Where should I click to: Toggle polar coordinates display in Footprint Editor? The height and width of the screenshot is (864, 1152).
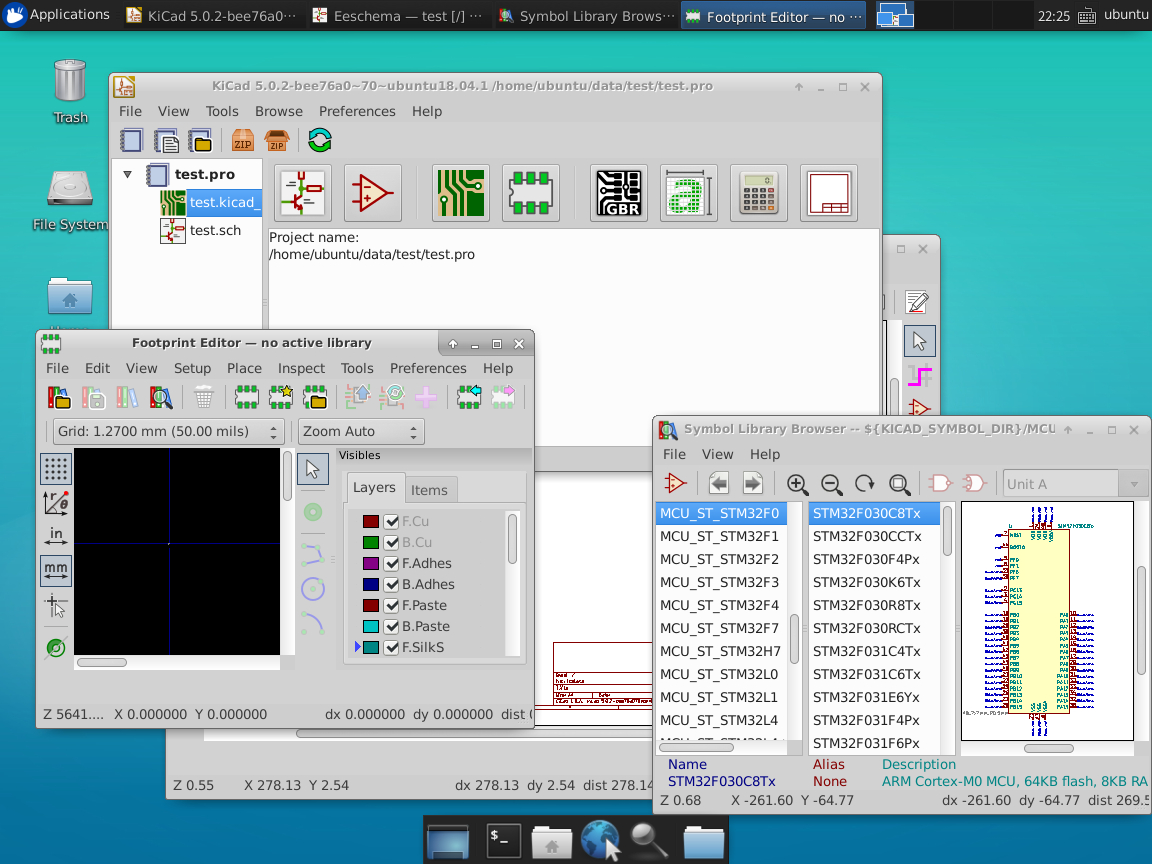(x=56, y=503)
